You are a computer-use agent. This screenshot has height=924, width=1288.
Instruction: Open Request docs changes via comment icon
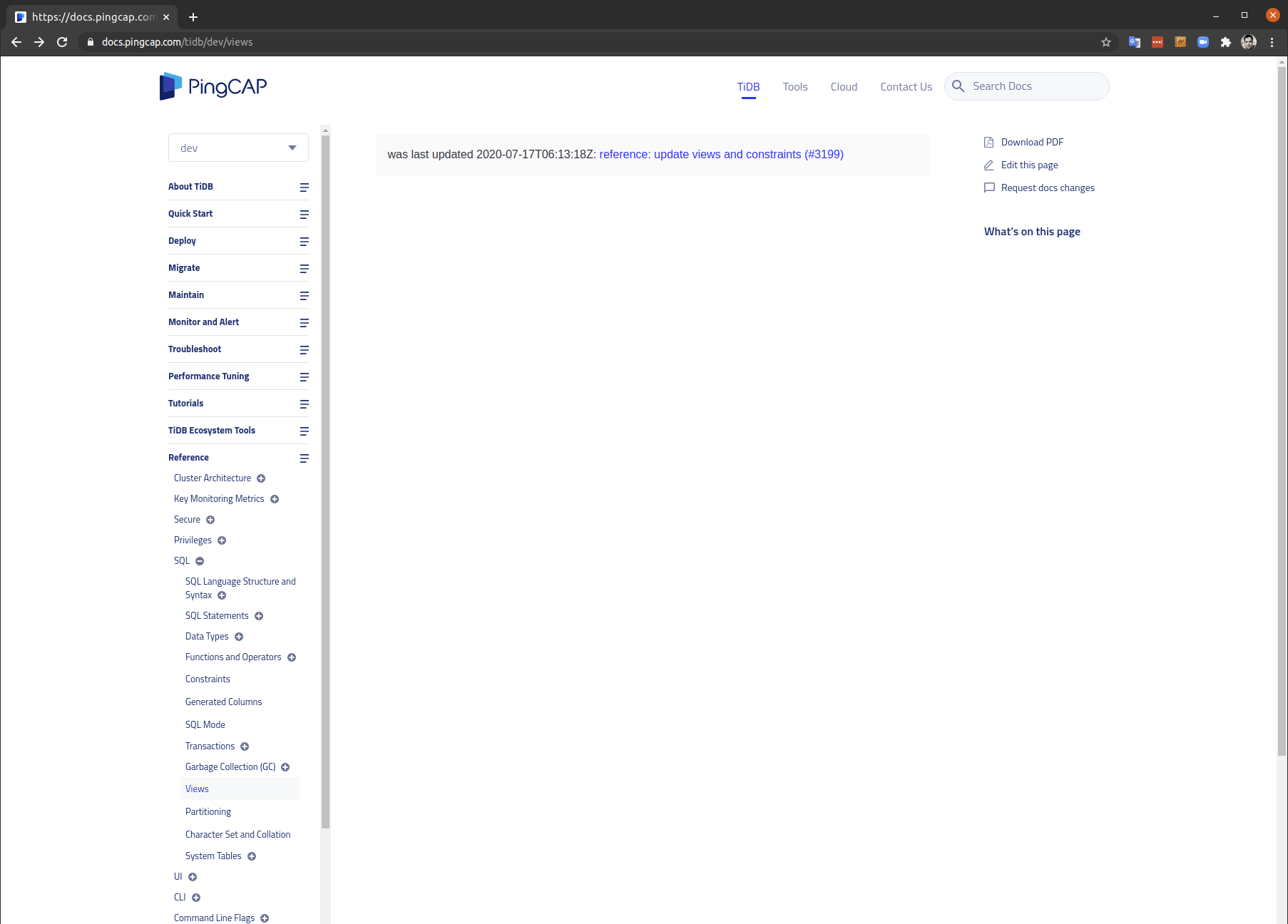[990, 188]
